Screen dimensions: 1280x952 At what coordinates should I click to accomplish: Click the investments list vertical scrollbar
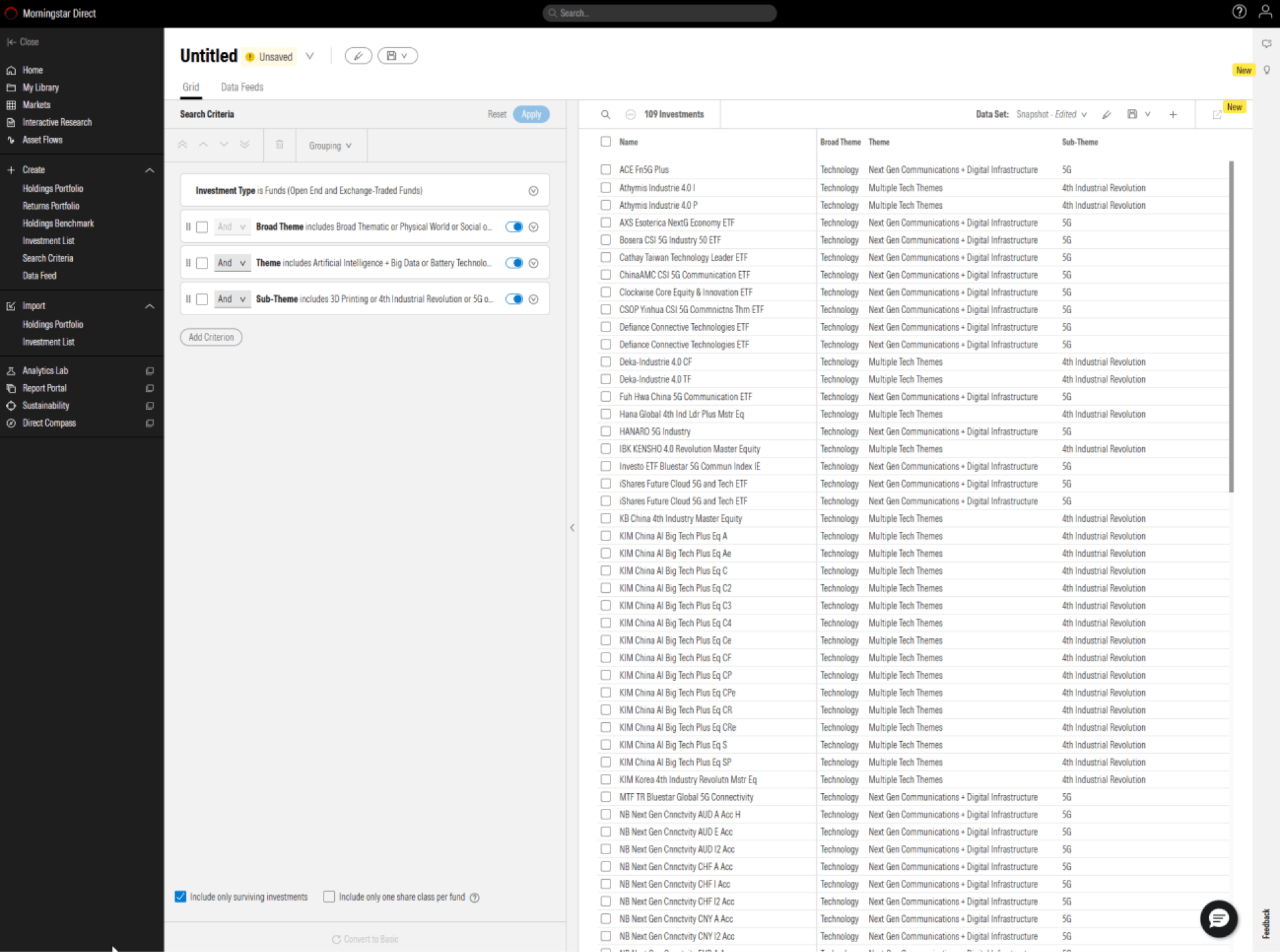tap(1231, 326)
